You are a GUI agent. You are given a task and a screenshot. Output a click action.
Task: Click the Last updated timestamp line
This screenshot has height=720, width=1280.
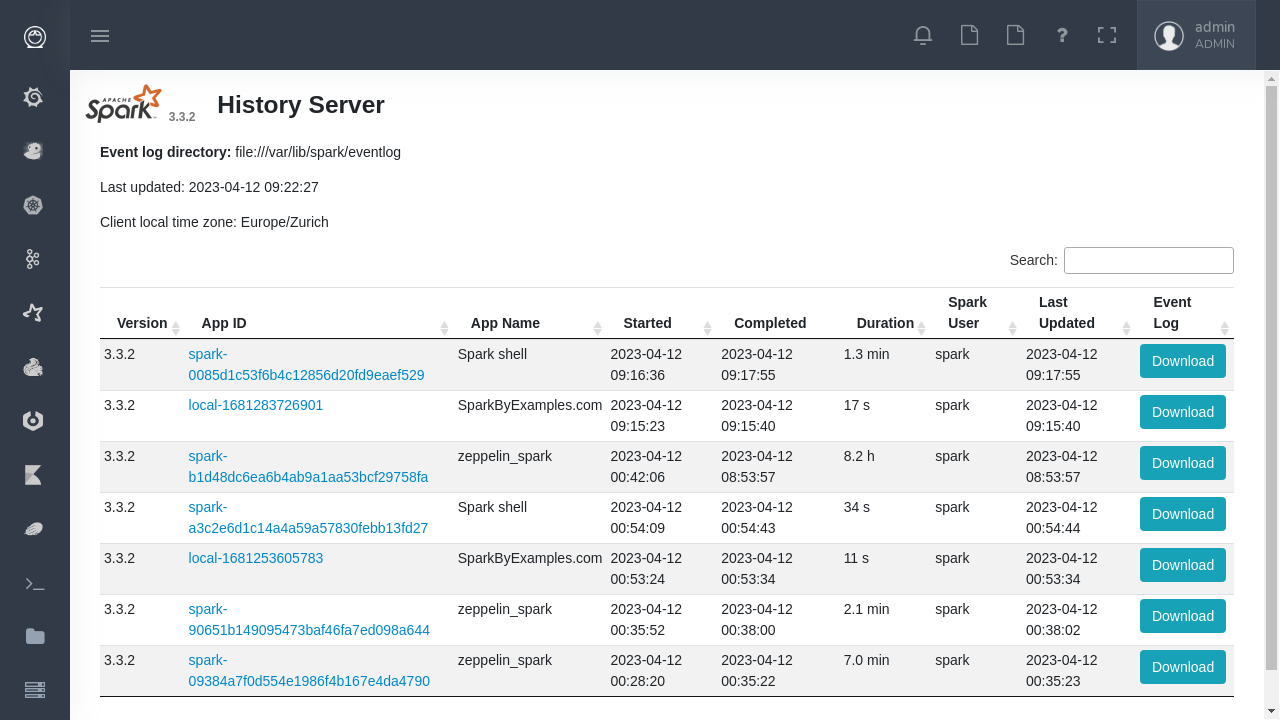click(x=209, y=187)
